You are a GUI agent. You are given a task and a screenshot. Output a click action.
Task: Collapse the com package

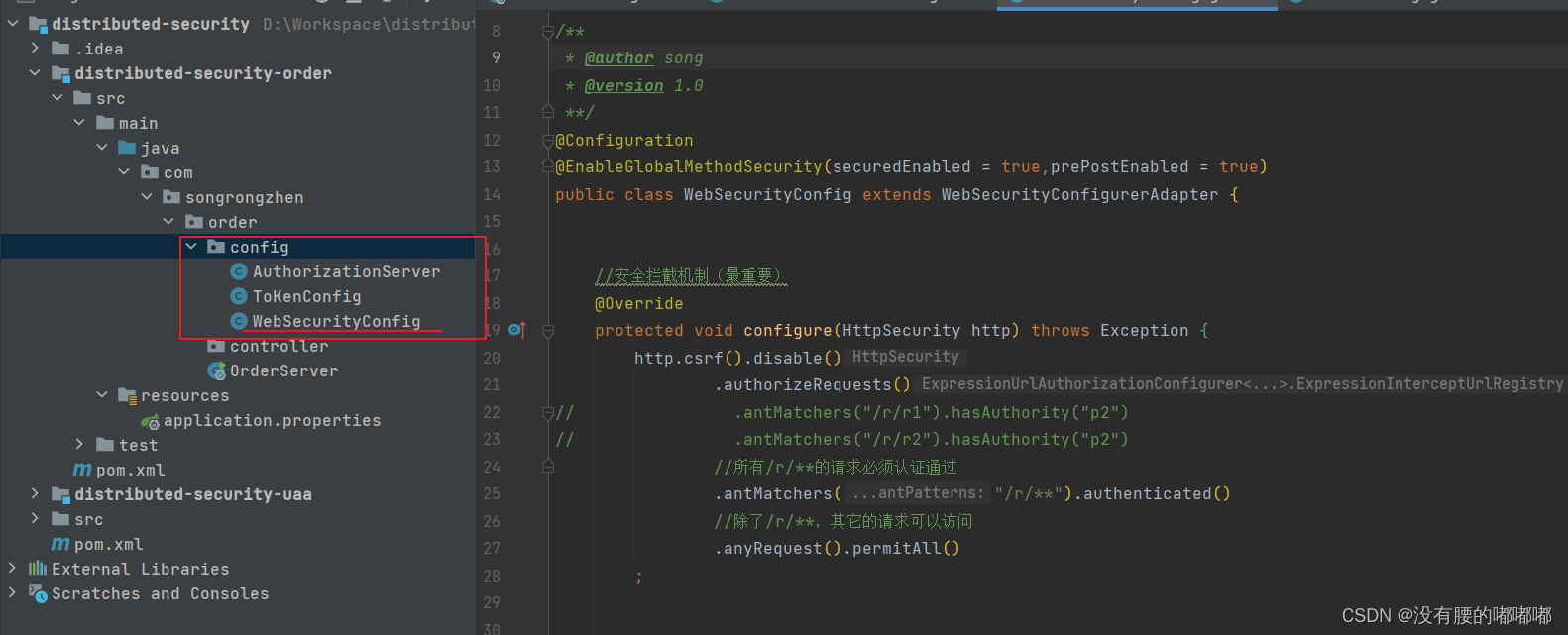pos(125,171)
